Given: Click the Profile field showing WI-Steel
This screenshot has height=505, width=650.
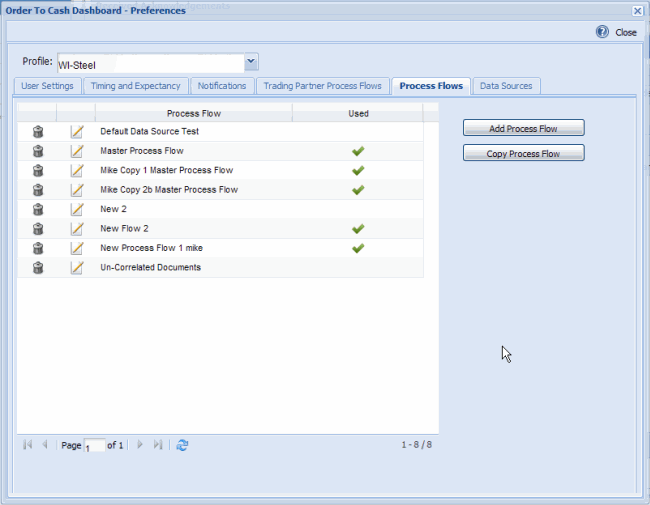Looking at the screenshot, I should [151, 63].
